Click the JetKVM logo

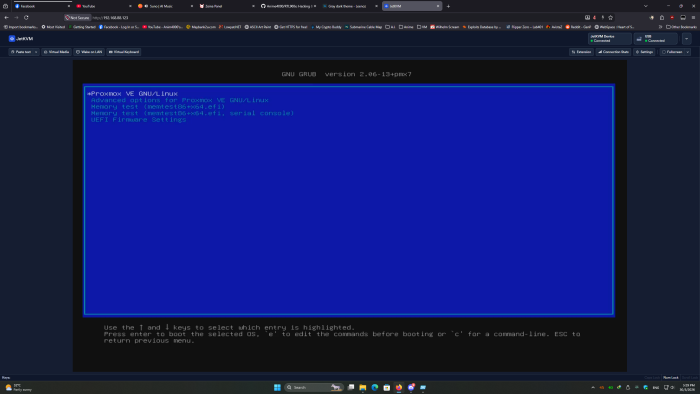point(21,39)
